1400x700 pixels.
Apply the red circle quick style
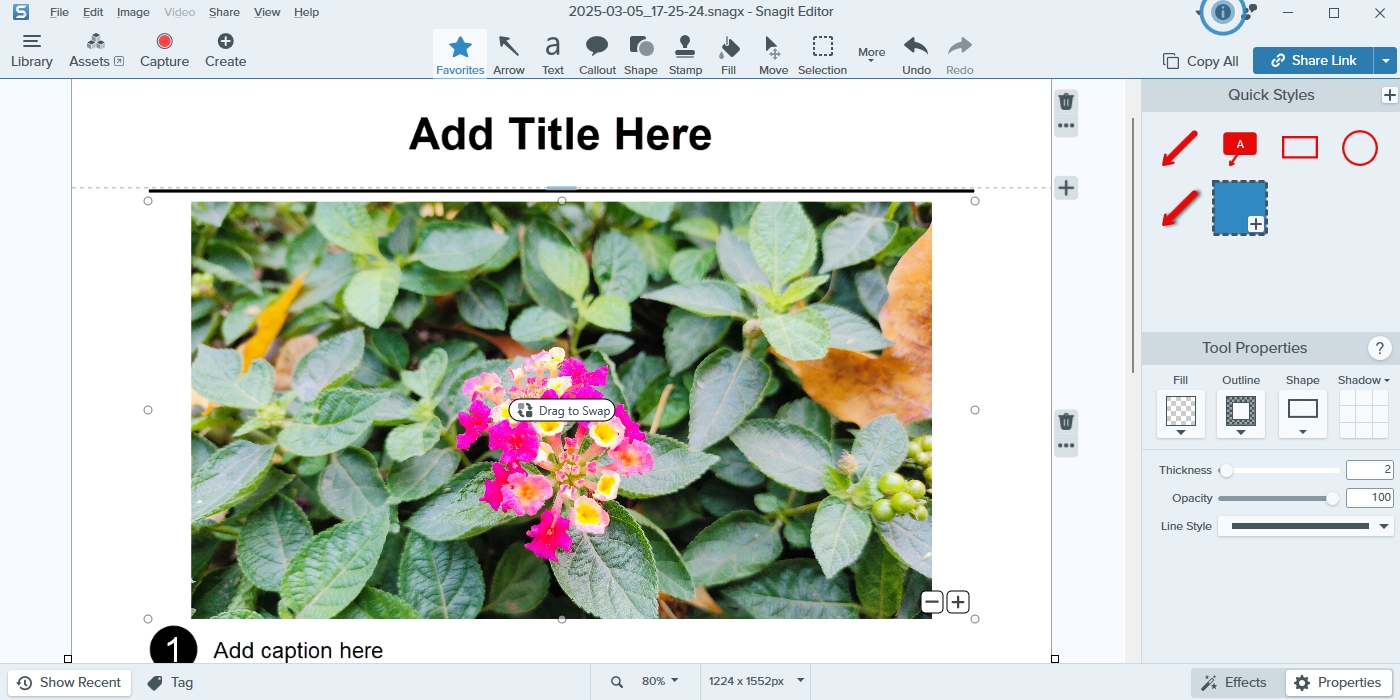pos(1359,148)
